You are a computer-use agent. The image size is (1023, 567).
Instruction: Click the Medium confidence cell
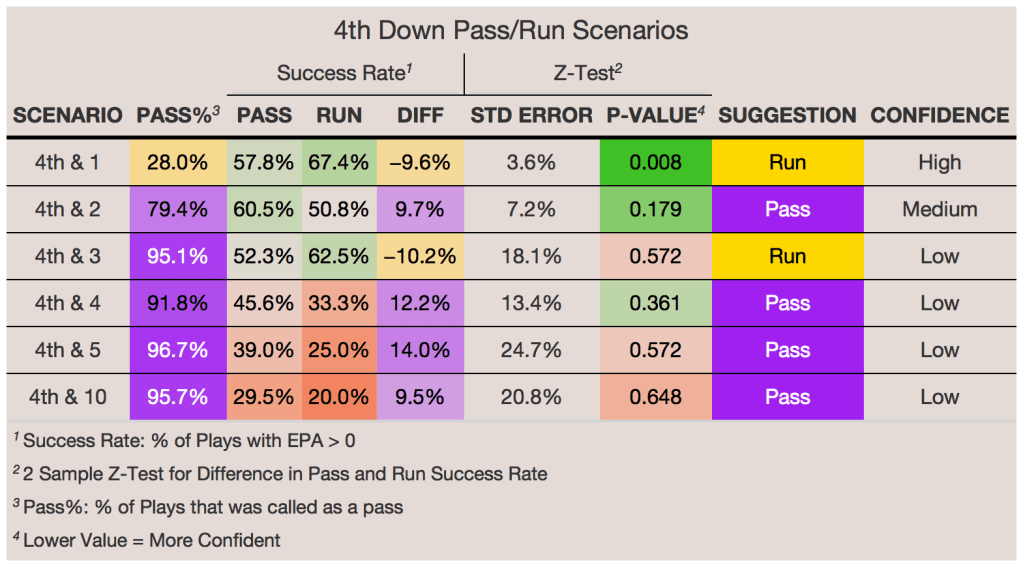[939, 210]
